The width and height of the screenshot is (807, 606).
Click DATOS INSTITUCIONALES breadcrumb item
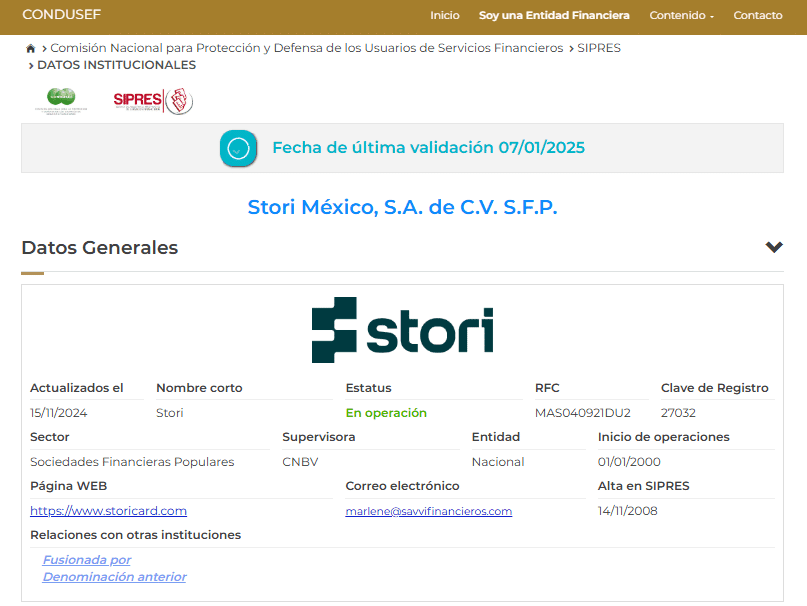click(116, 65)
